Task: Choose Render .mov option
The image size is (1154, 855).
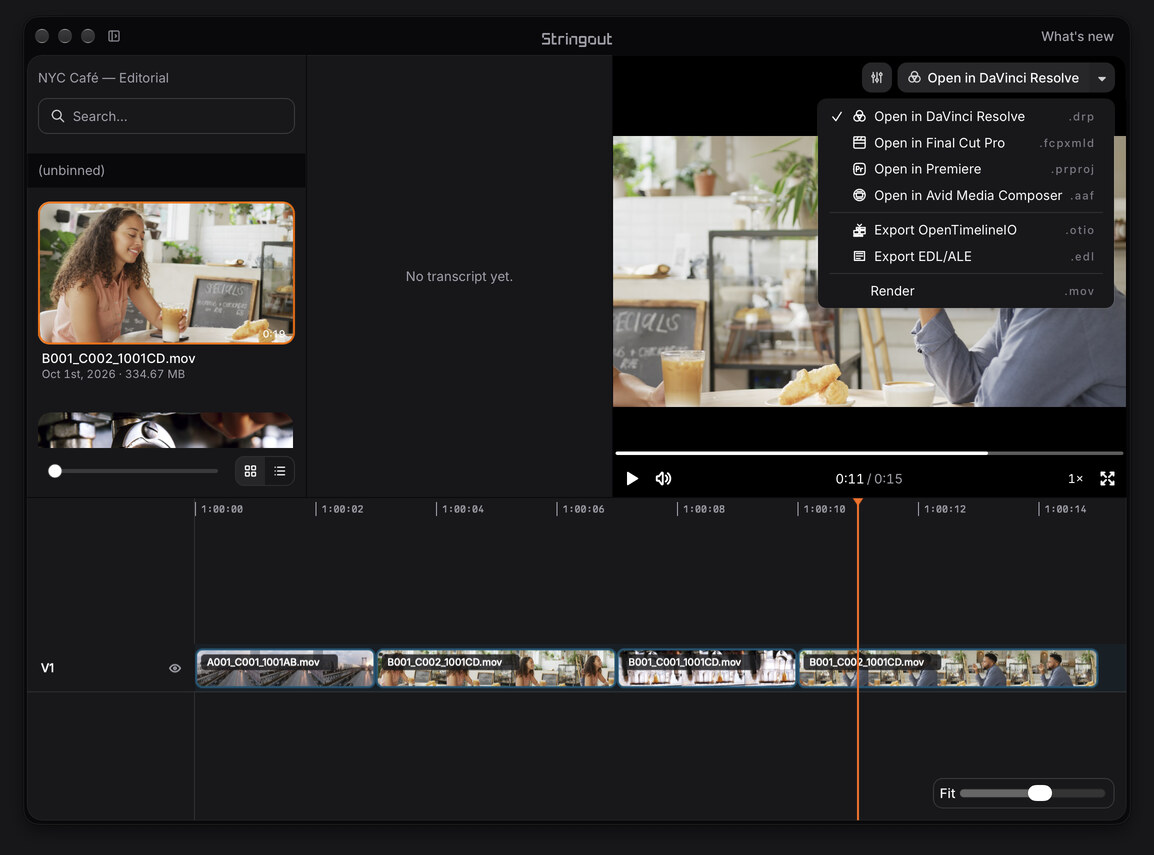Action: (x=966, y=291)
